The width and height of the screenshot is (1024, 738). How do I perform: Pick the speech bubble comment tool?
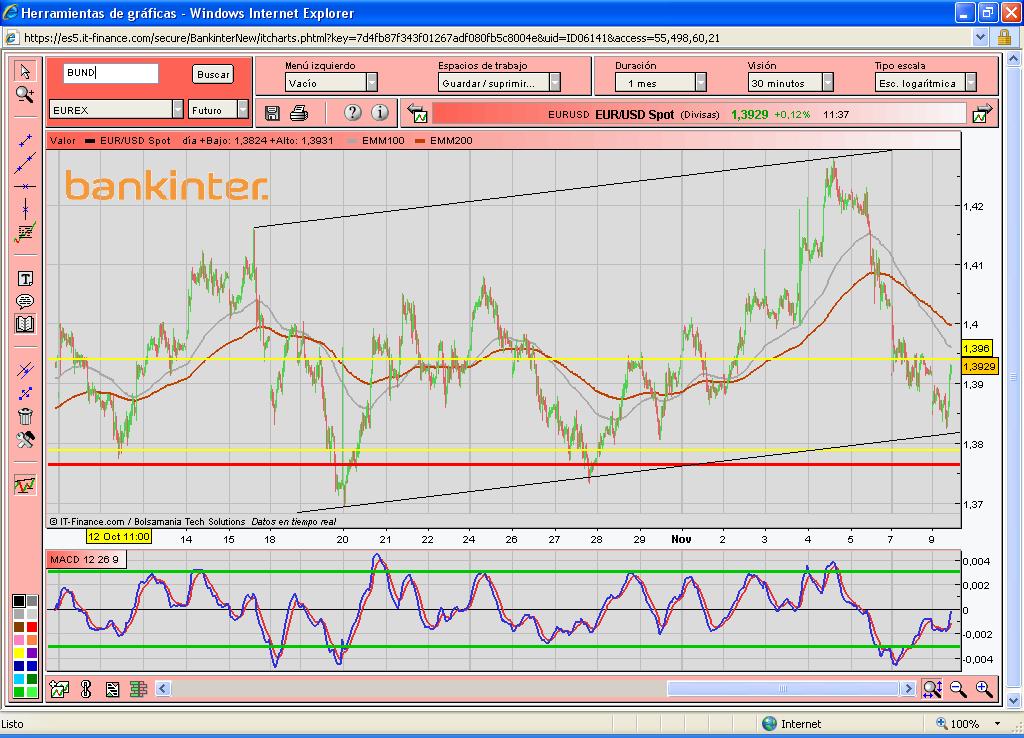pyautogui.click(x=25, y=301)
